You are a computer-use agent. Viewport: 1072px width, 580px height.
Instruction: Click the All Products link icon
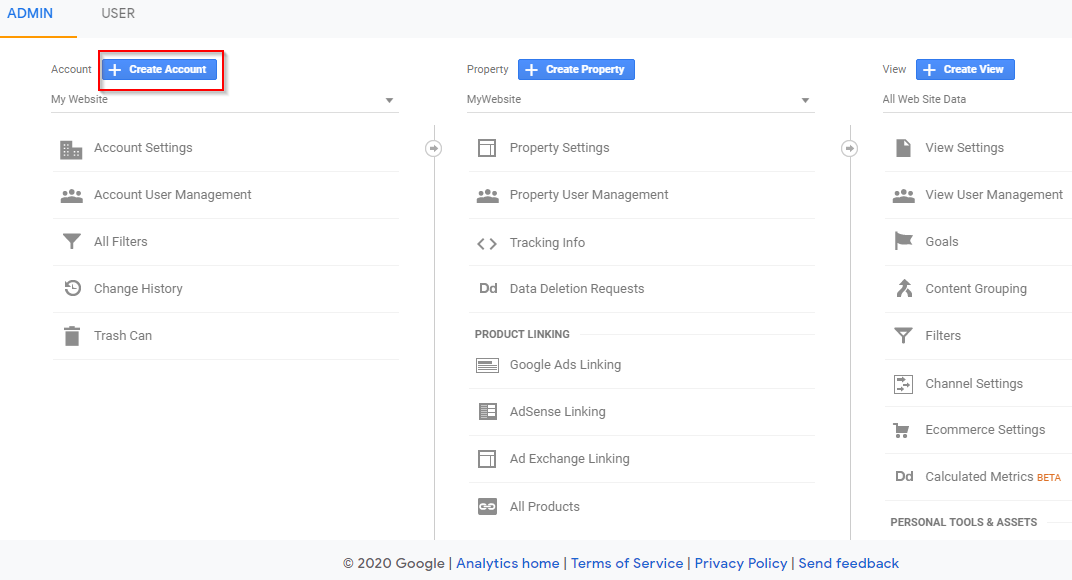click(487, 507)
